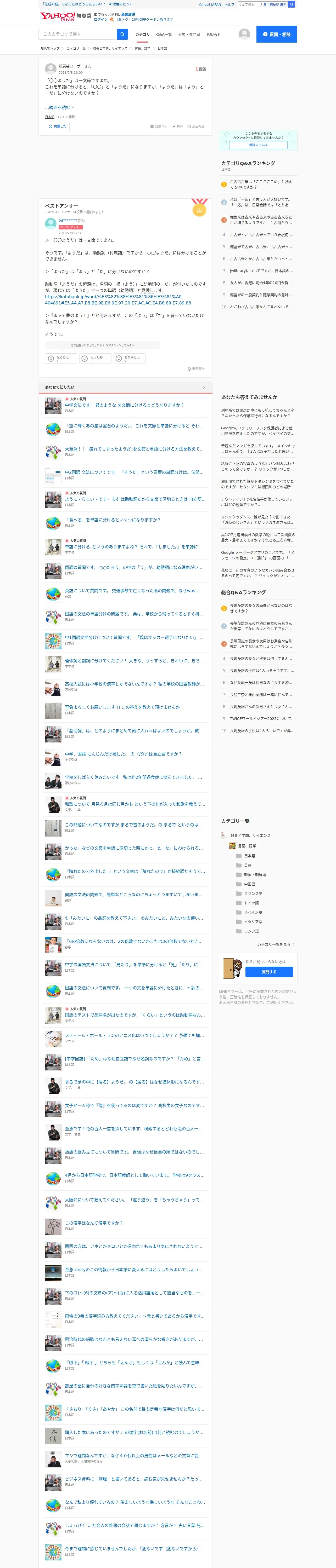Image resolution: width=336 pixels, height=1568 pixels.
Task: Open the 公式・専門家 tab
Action: click(x=188, y=35)
